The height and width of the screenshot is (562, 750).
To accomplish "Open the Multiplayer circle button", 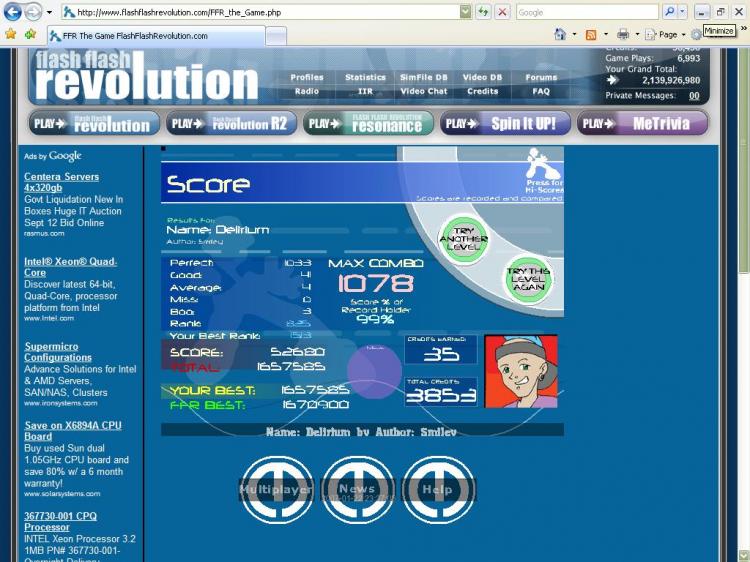I will [276, 490].
